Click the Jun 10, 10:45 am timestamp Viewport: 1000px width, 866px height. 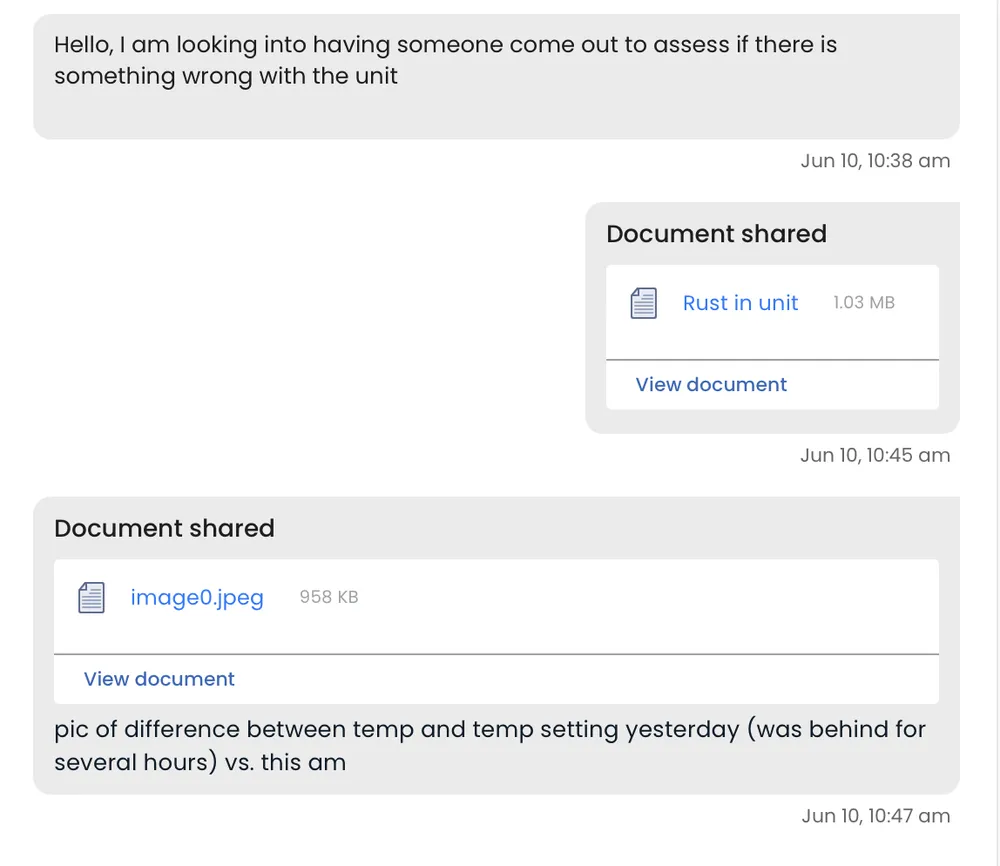[875, 455]
